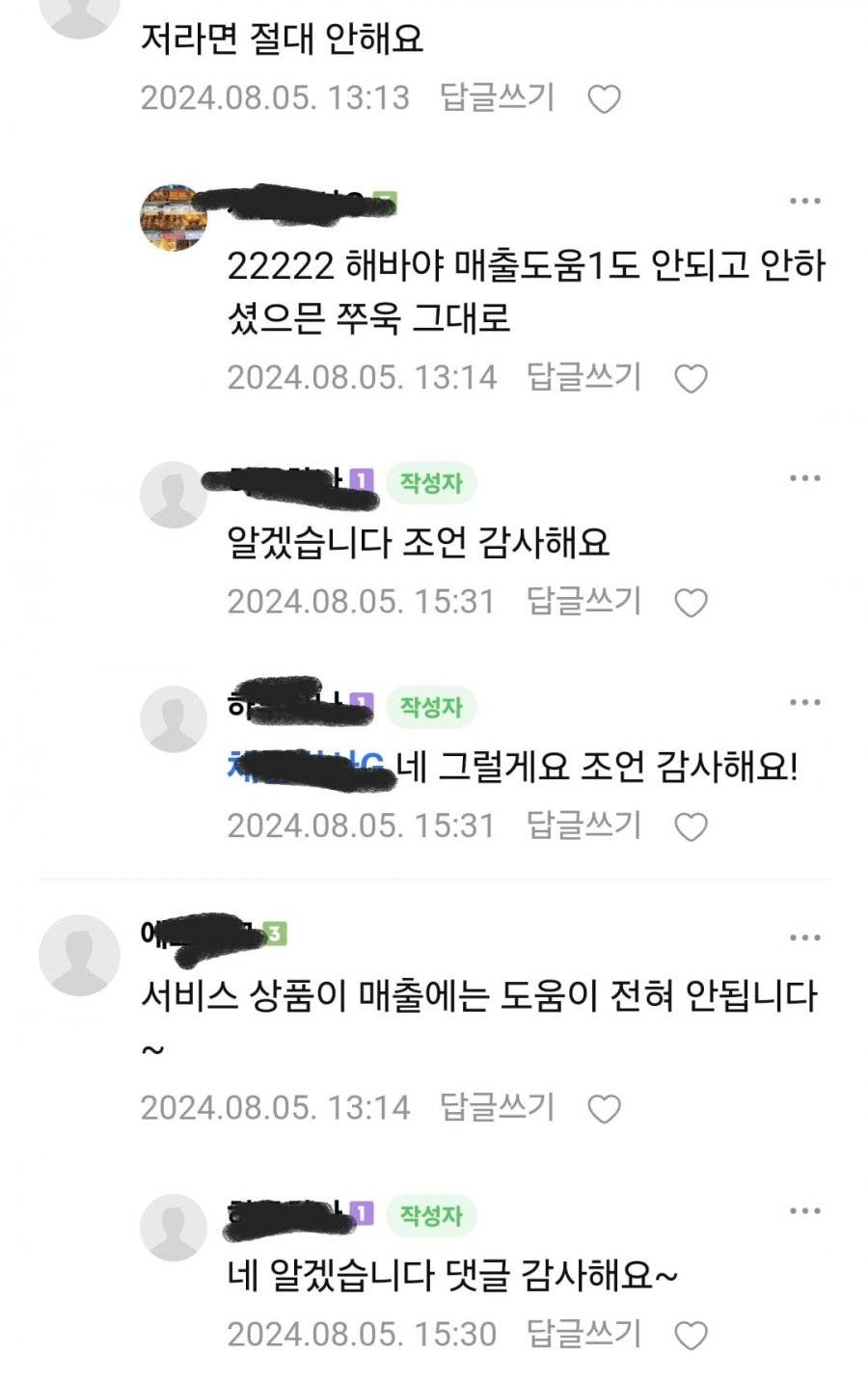
Task: Open three-dot menu on '서비스 상품이' comment
Action: coord(804,937)
